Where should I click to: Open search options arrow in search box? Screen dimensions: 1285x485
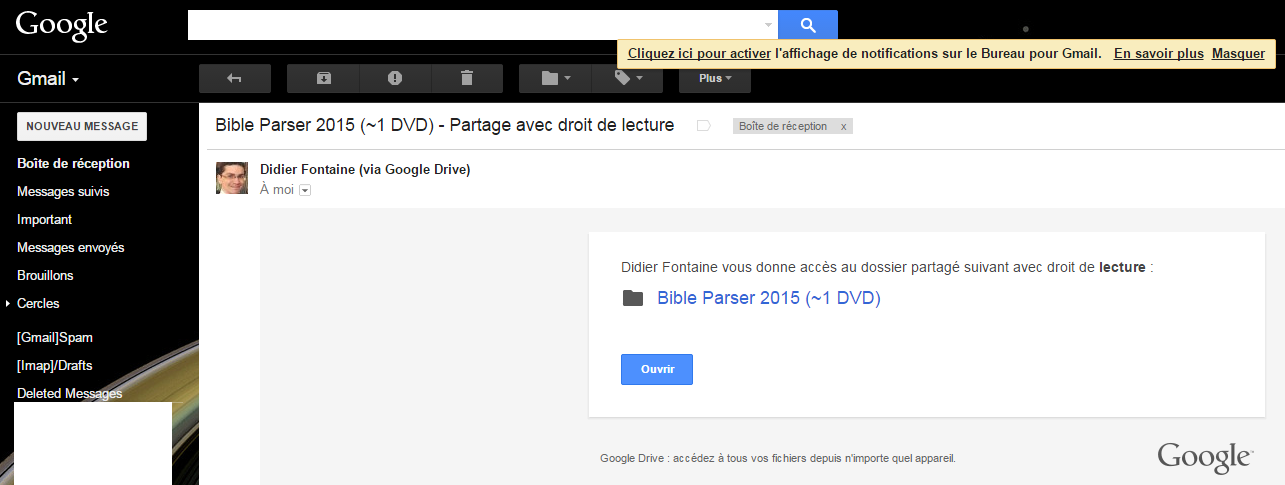768,25
